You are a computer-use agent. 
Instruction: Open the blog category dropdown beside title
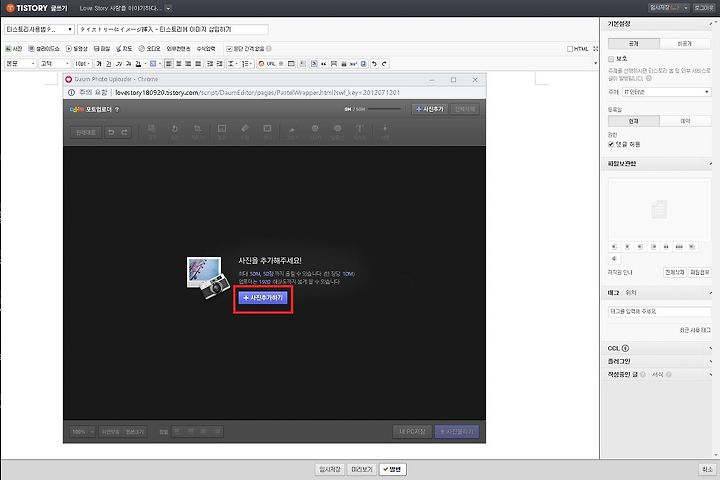39,29
